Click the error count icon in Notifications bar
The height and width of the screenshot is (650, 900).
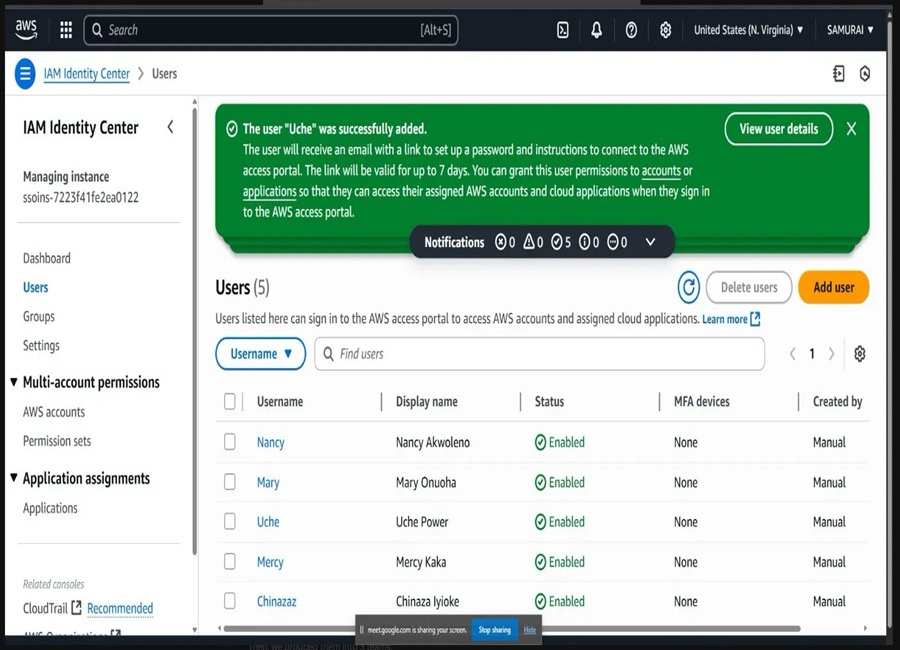point(501,242)
